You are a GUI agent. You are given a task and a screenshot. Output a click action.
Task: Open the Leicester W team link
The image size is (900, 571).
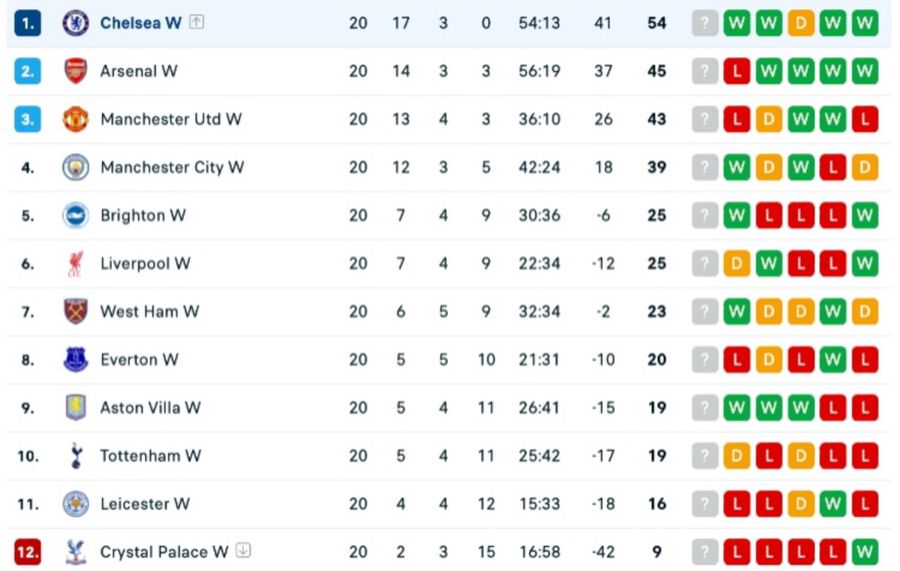(x=144, y=504)
